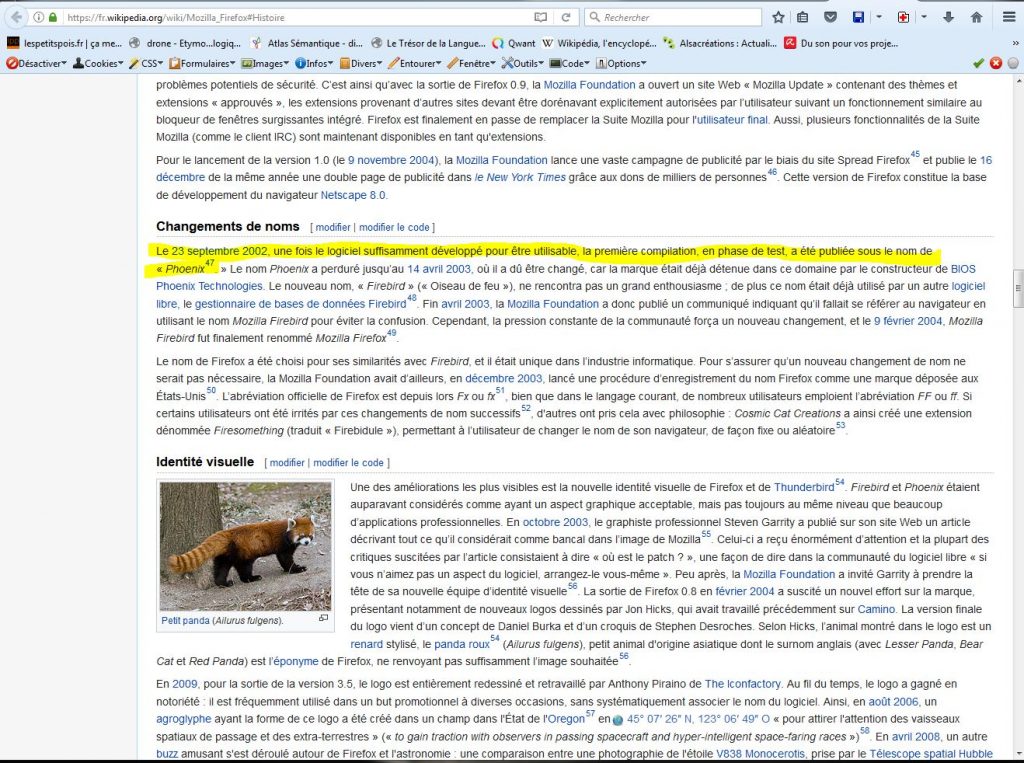The width and height of the screenshot is (1024, 763).
Task: Click in the Rechercher search field
Action: pos(680,17)
